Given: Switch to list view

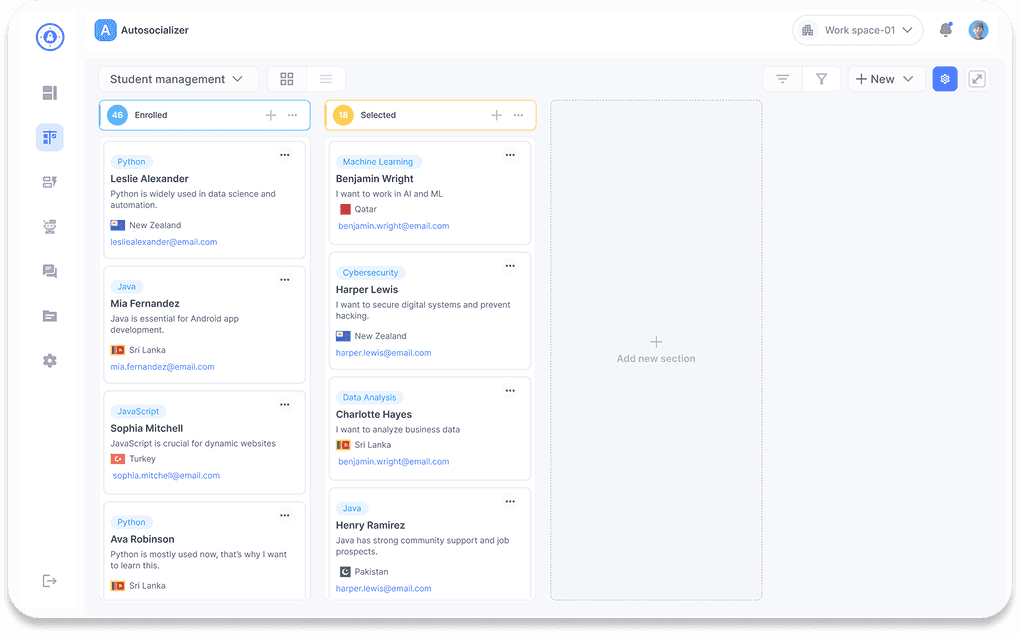Looking at the screenshot, I should pyautogui.click(x=325, y=79).
